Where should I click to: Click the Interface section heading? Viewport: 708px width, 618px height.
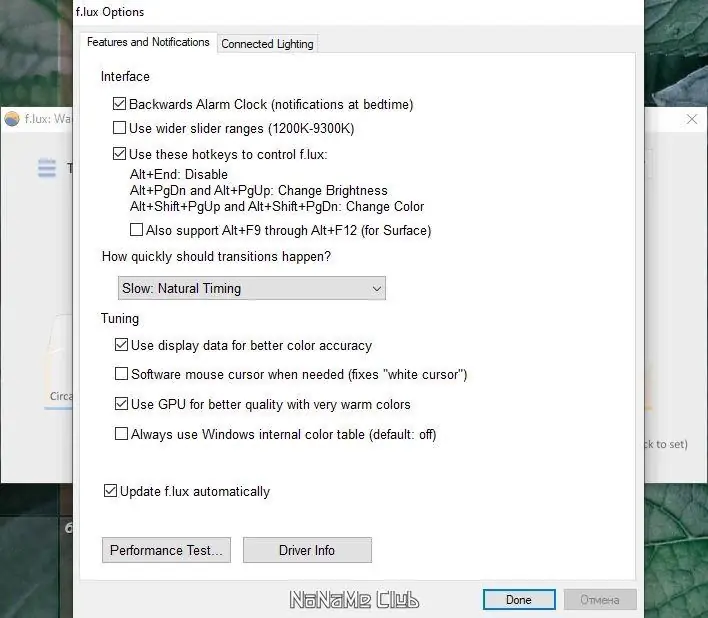point(125,77)
